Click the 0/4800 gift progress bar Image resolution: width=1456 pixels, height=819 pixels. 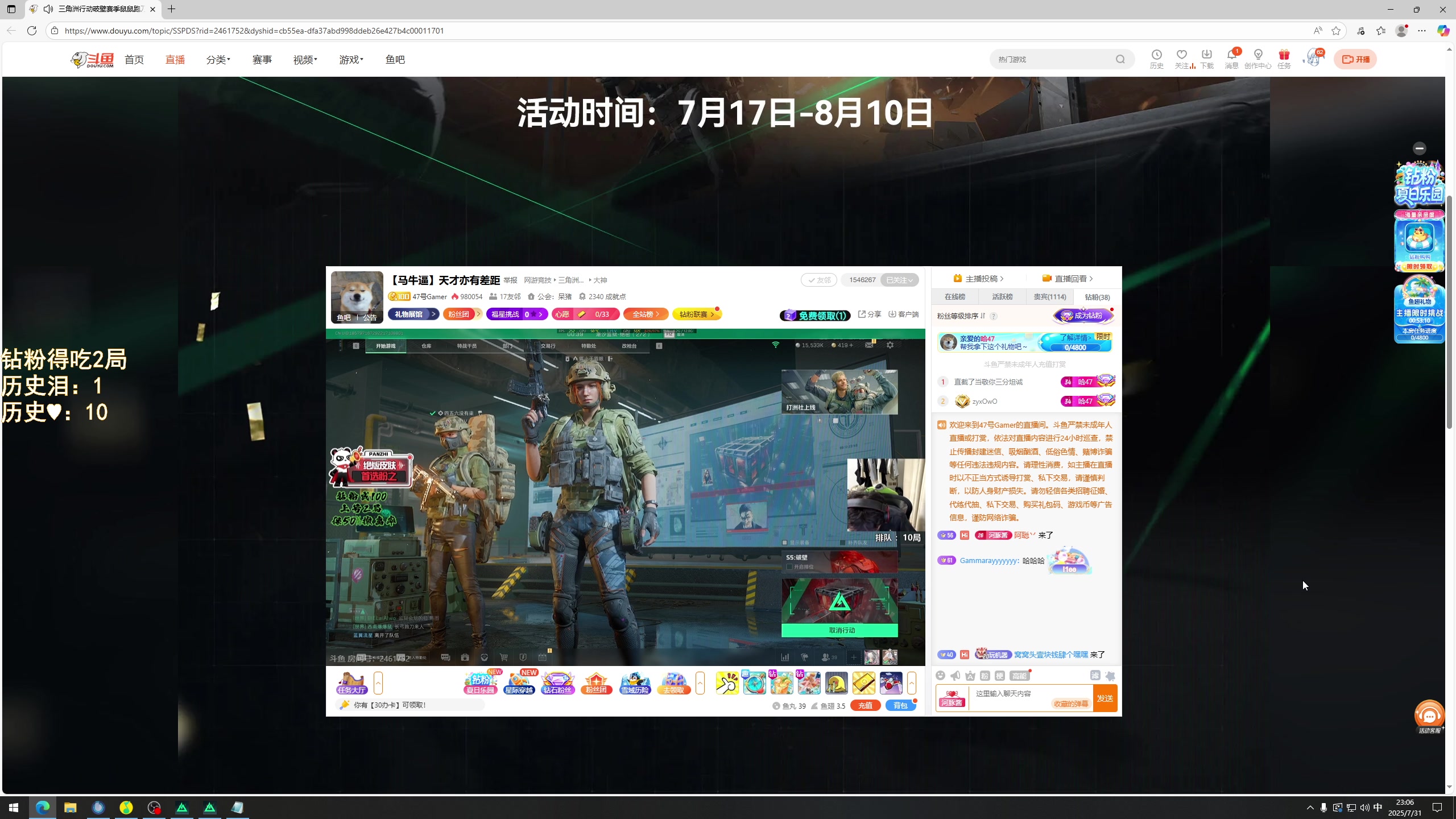[1075, 348]
